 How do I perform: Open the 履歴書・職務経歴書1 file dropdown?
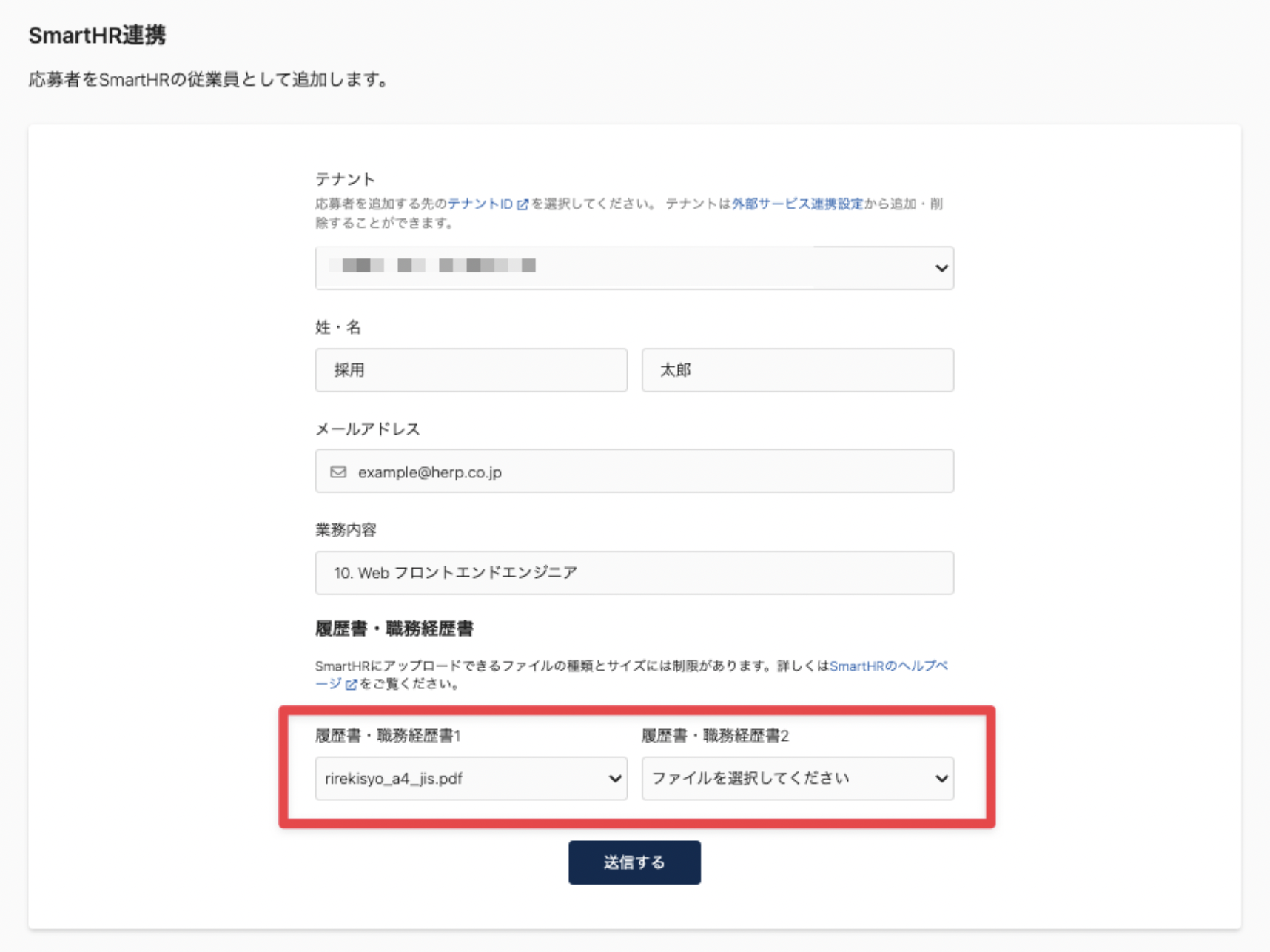(471, 779)
